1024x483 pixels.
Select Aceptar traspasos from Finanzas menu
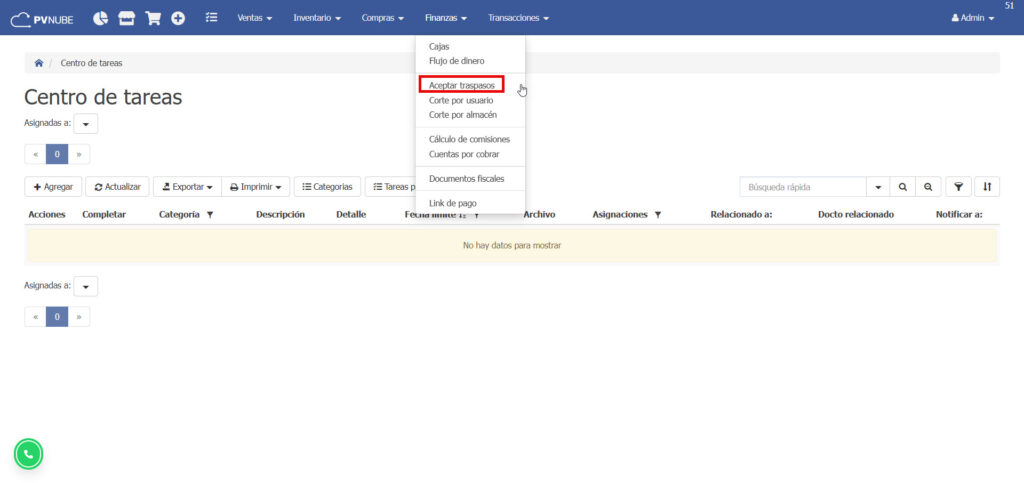(461, 86)
